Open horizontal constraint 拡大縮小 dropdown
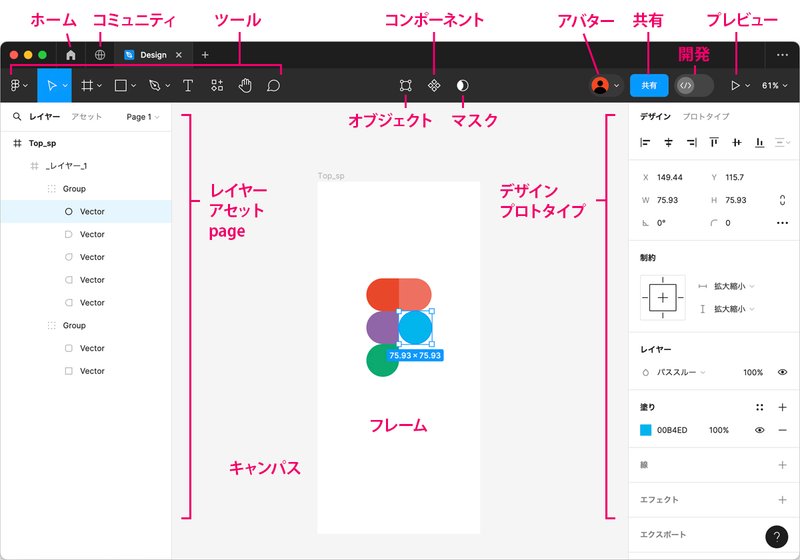This screenshot has height=560, width=800. 734,286
